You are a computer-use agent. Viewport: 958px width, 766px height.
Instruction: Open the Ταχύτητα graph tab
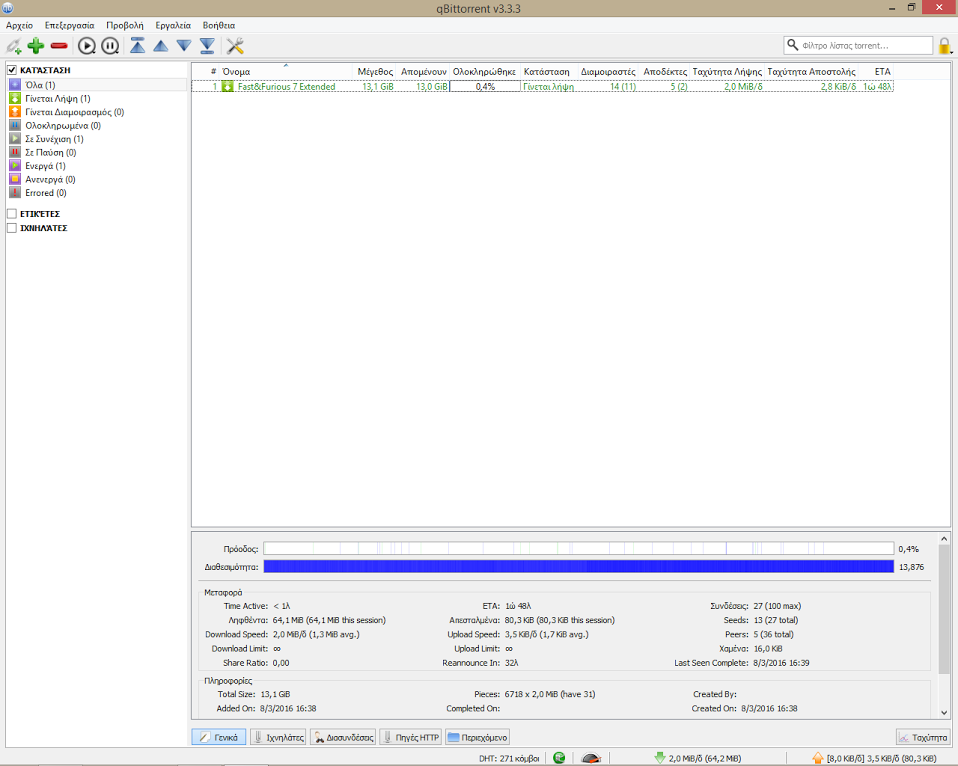[923, 737]
